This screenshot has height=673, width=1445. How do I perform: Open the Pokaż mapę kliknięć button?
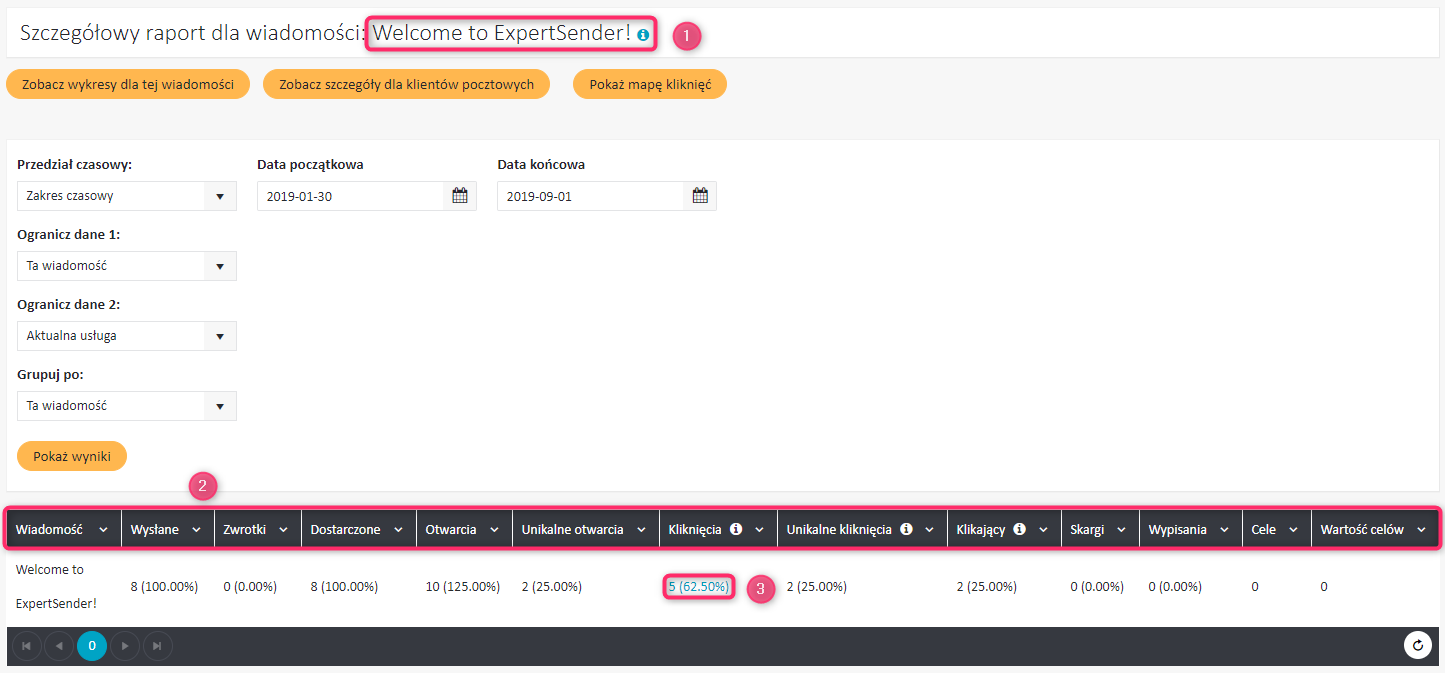coord(650,85)
